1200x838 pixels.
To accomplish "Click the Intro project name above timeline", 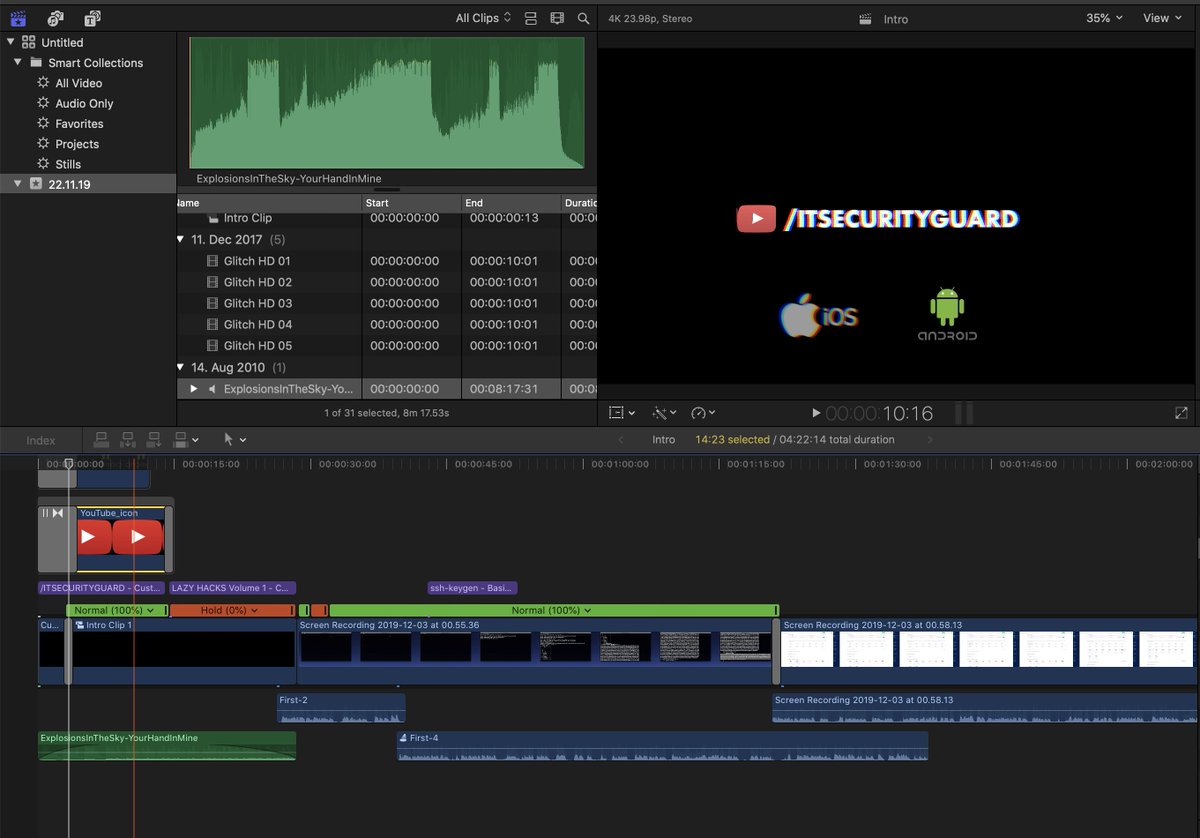I will [664, 440].
